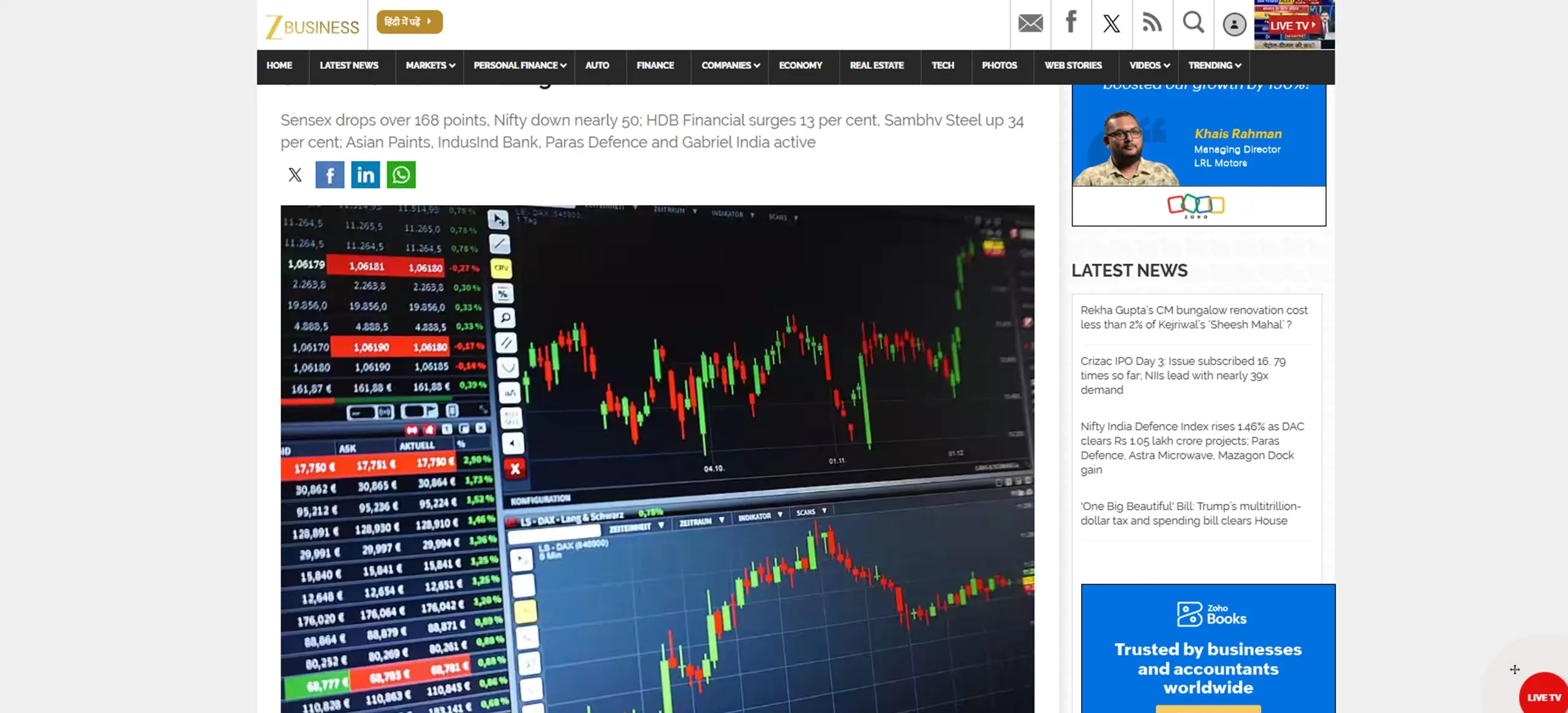The height and width of the screenshot is (713, 1568).
Task: Open the user profile icon
Action: (1234, 25)
